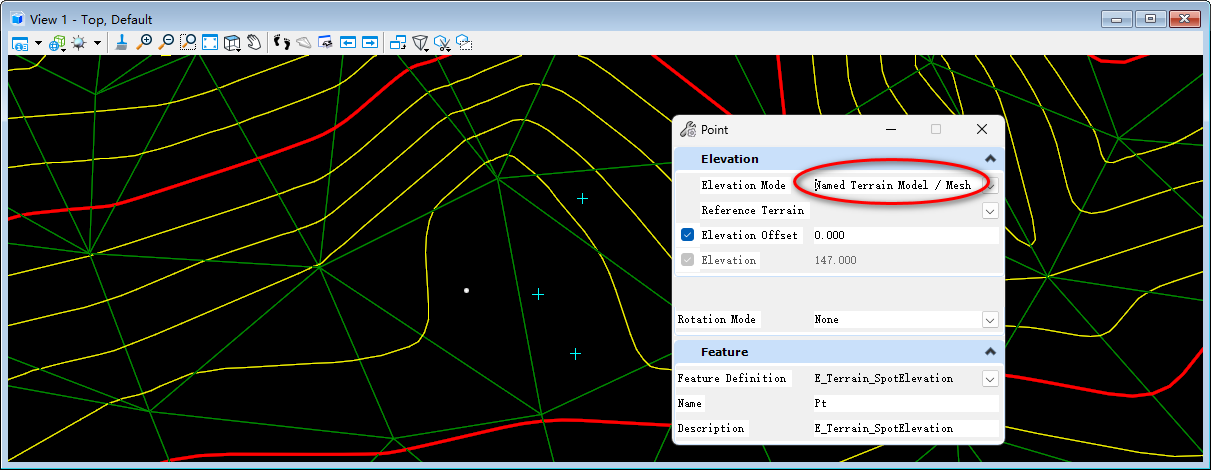Click the Rotation Mode label
The height and width of the screenshot is (470, 1211).
[717, 320]
